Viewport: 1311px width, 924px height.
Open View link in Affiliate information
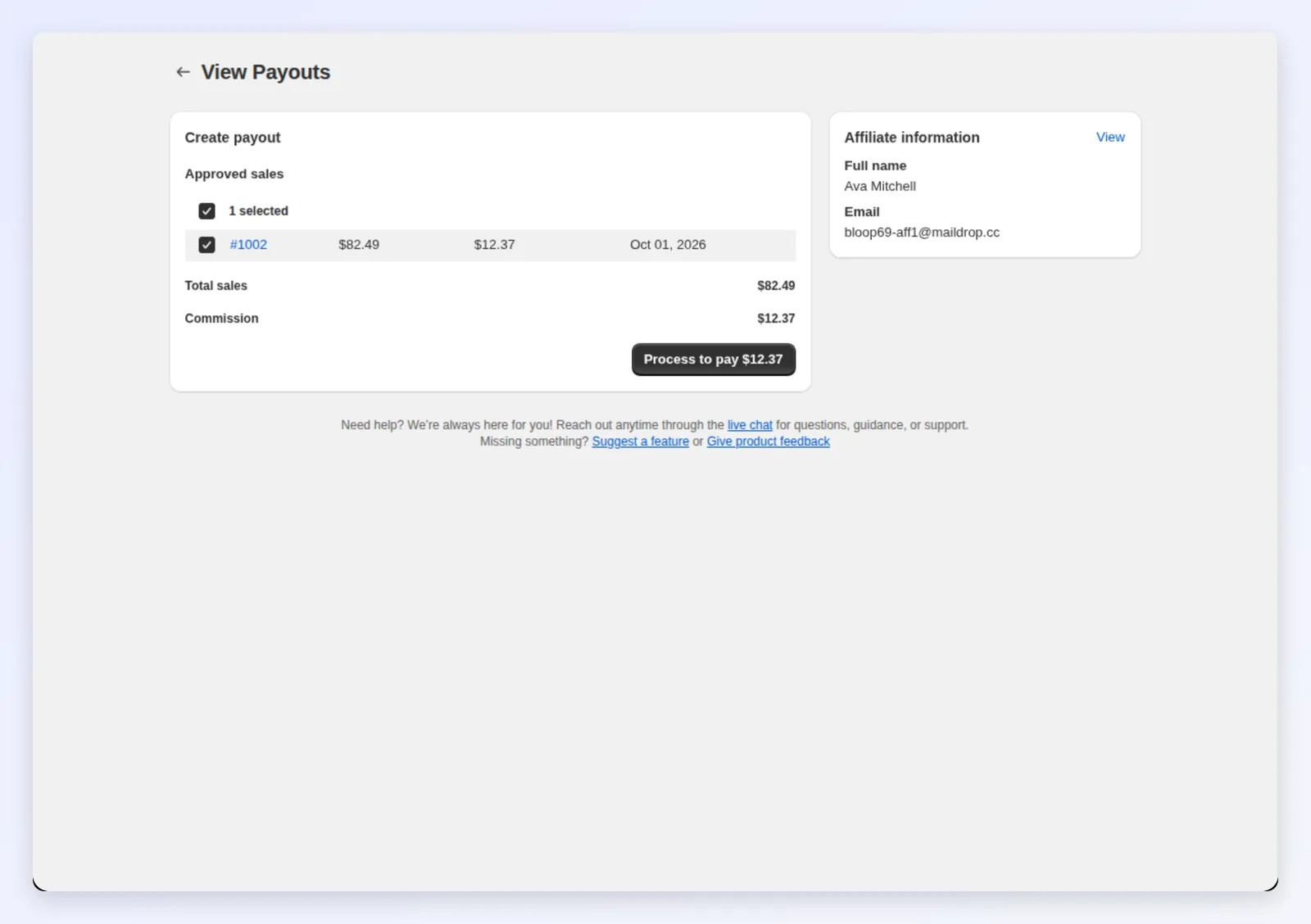[x=1110, y=138]
